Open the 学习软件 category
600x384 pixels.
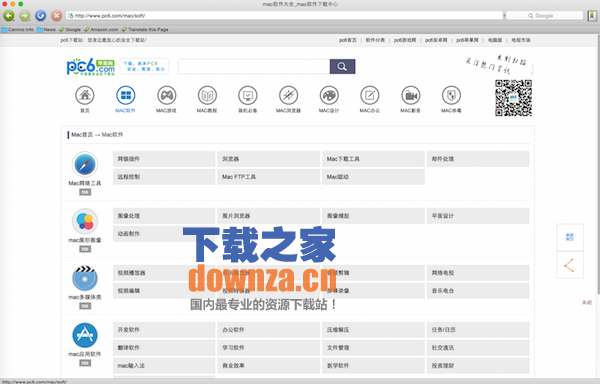(269, 348)
